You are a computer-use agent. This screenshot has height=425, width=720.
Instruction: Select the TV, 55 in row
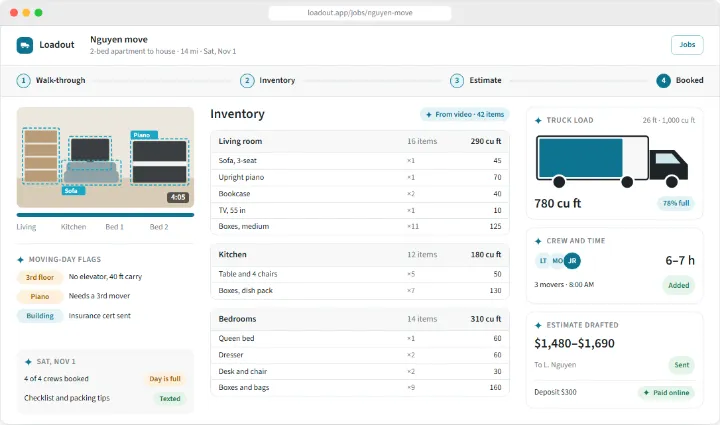click(360, 210)
